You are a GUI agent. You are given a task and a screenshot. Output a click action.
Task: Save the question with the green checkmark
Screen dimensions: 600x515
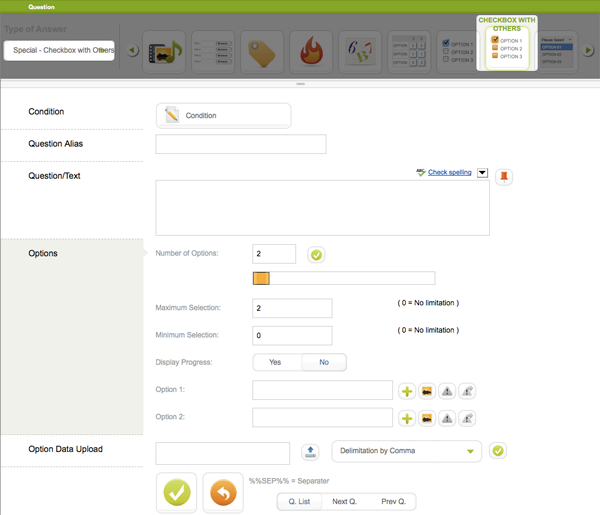177,493
